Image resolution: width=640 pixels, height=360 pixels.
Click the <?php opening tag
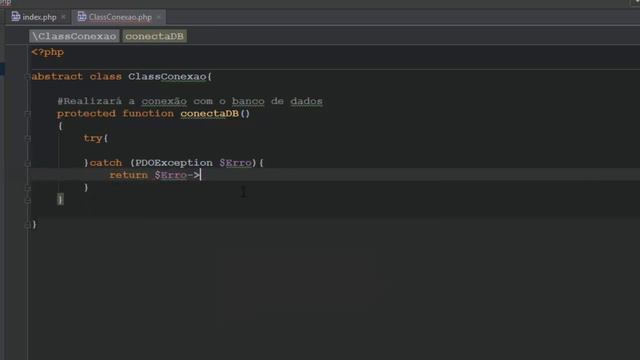48,52
